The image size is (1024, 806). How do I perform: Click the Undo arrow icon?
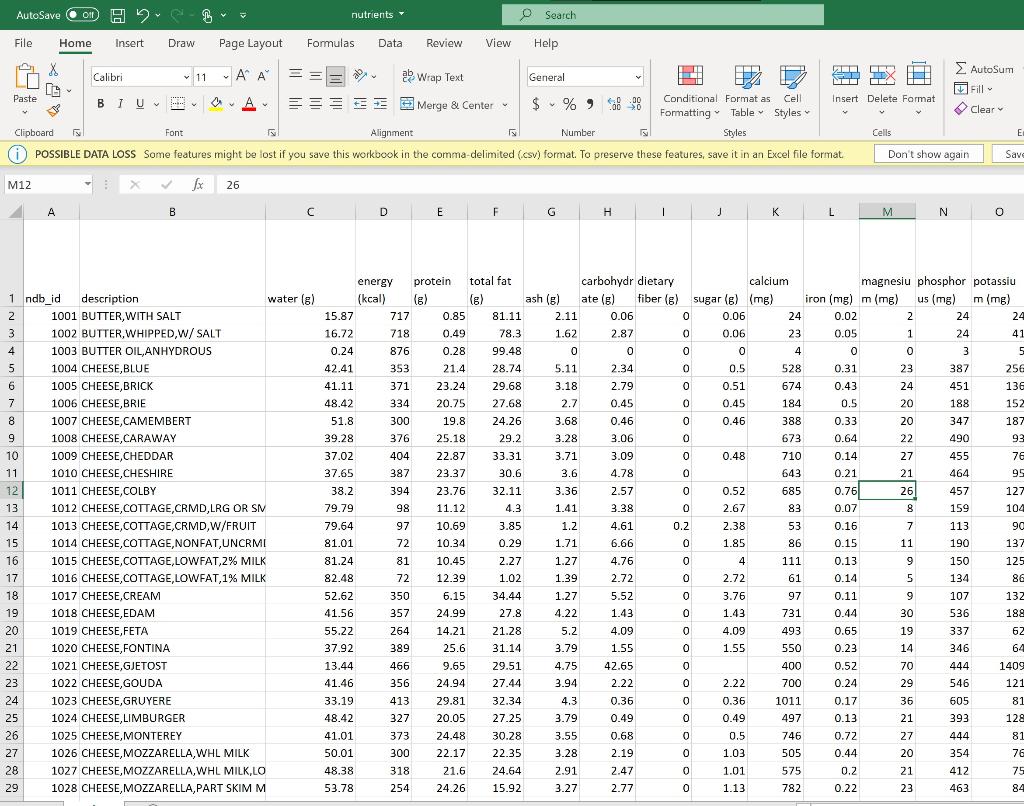tap(143, 15)
